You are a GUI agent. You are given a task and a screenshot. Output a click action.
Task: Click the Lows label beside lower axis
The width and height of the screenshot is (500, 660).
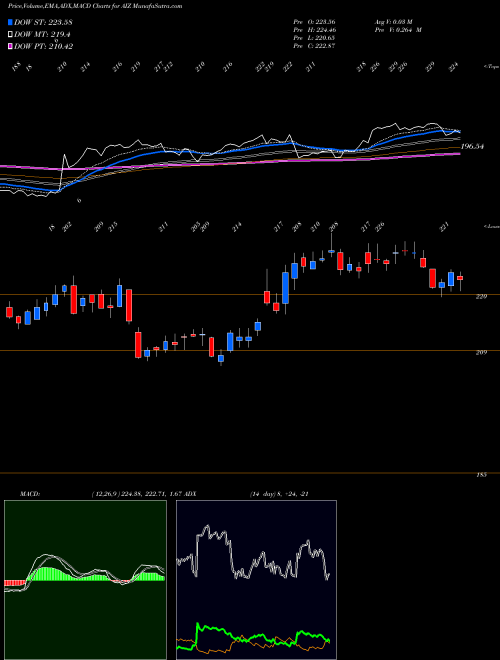click(x=491, y=226)
